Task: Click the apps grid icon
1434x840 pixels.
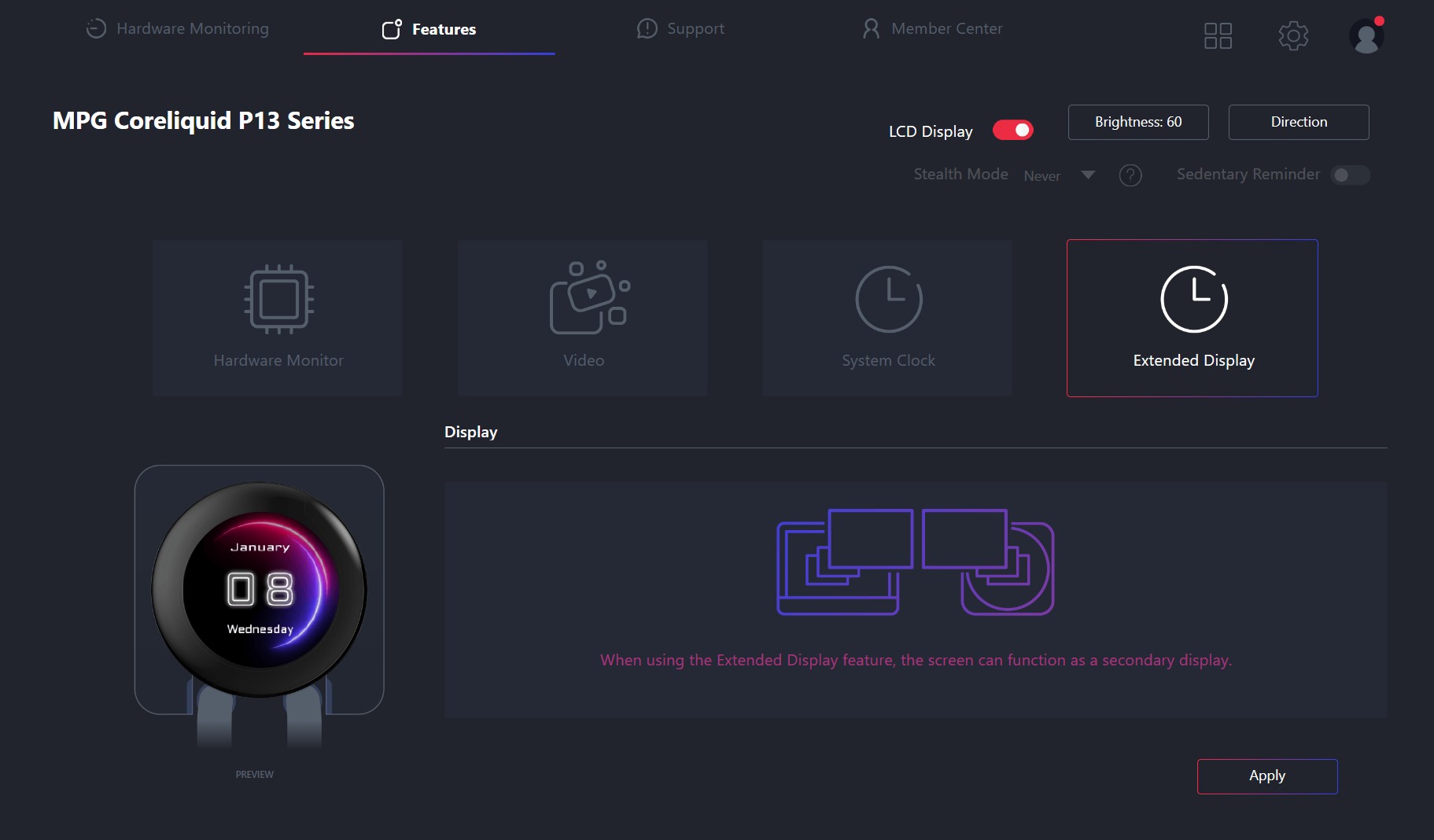Action: (x=1218, y=35)
